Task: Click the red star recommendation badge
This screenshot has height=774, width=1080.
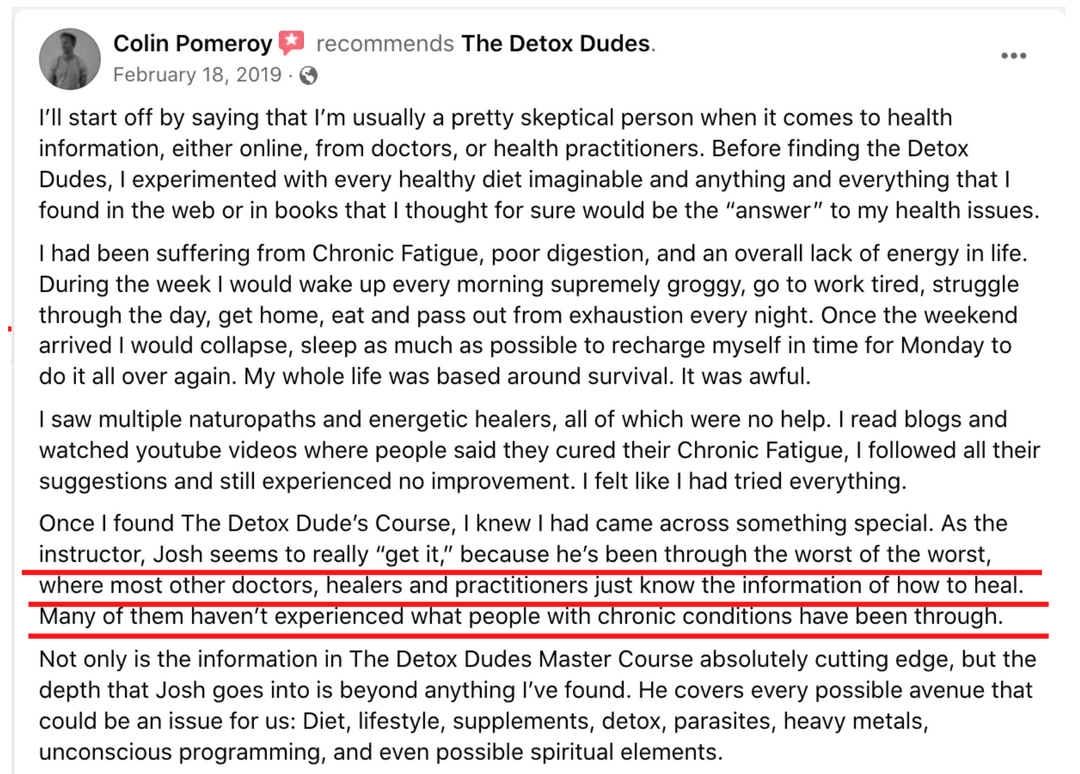Action: click(x=291, y=43)
